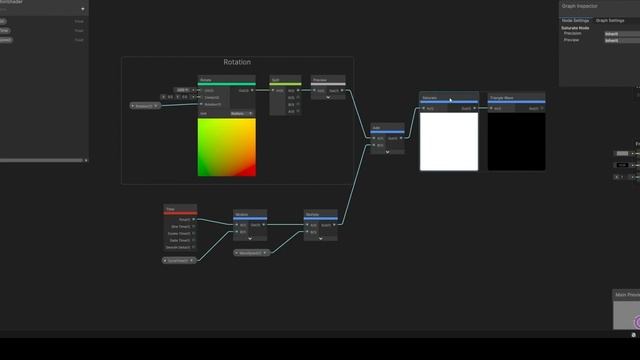The width and height of the screenshot is (640, 360).
Task: Click the Out port of the Preview node
Action: (x=342, y=90)
